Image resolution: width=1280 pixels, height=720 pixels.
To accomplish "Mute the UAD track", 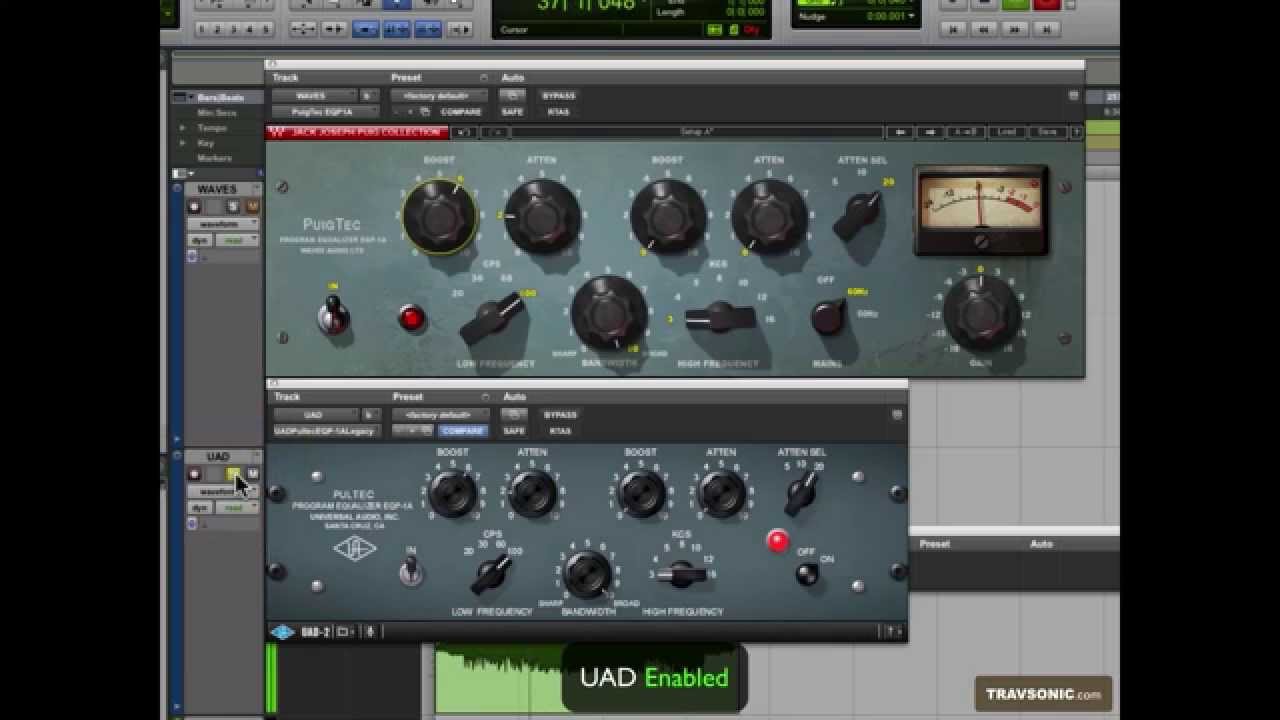I will tap(252, 473).
